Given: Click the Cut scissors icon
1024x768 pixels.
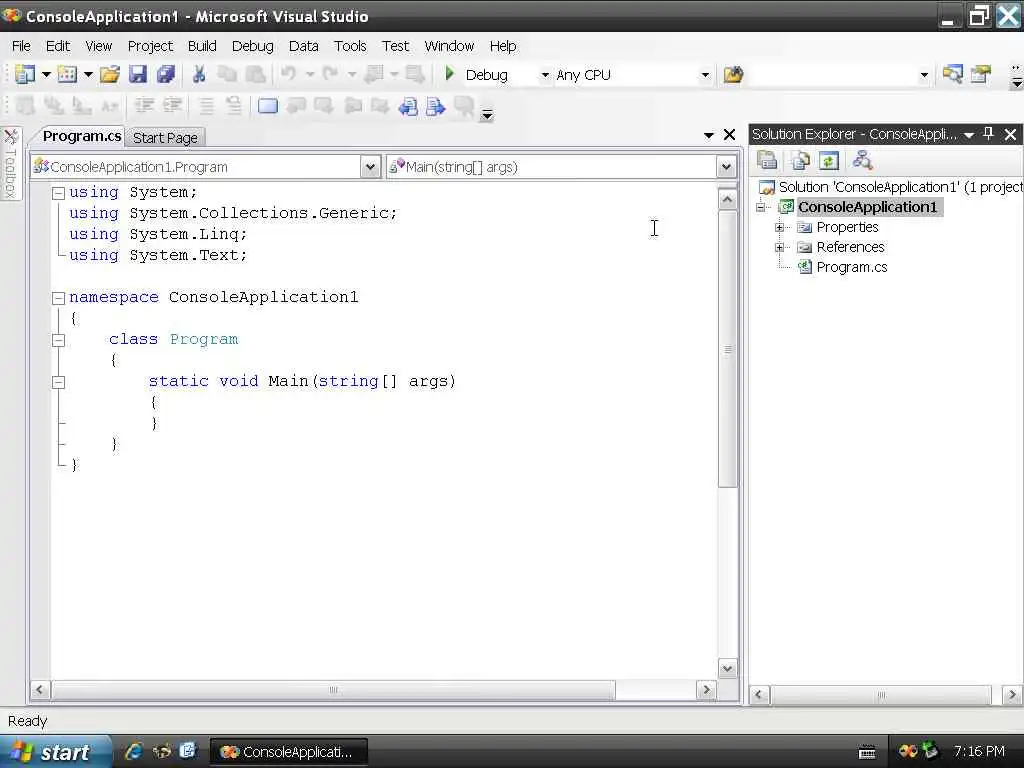Looking at the screenshot, I should [199, 74].
